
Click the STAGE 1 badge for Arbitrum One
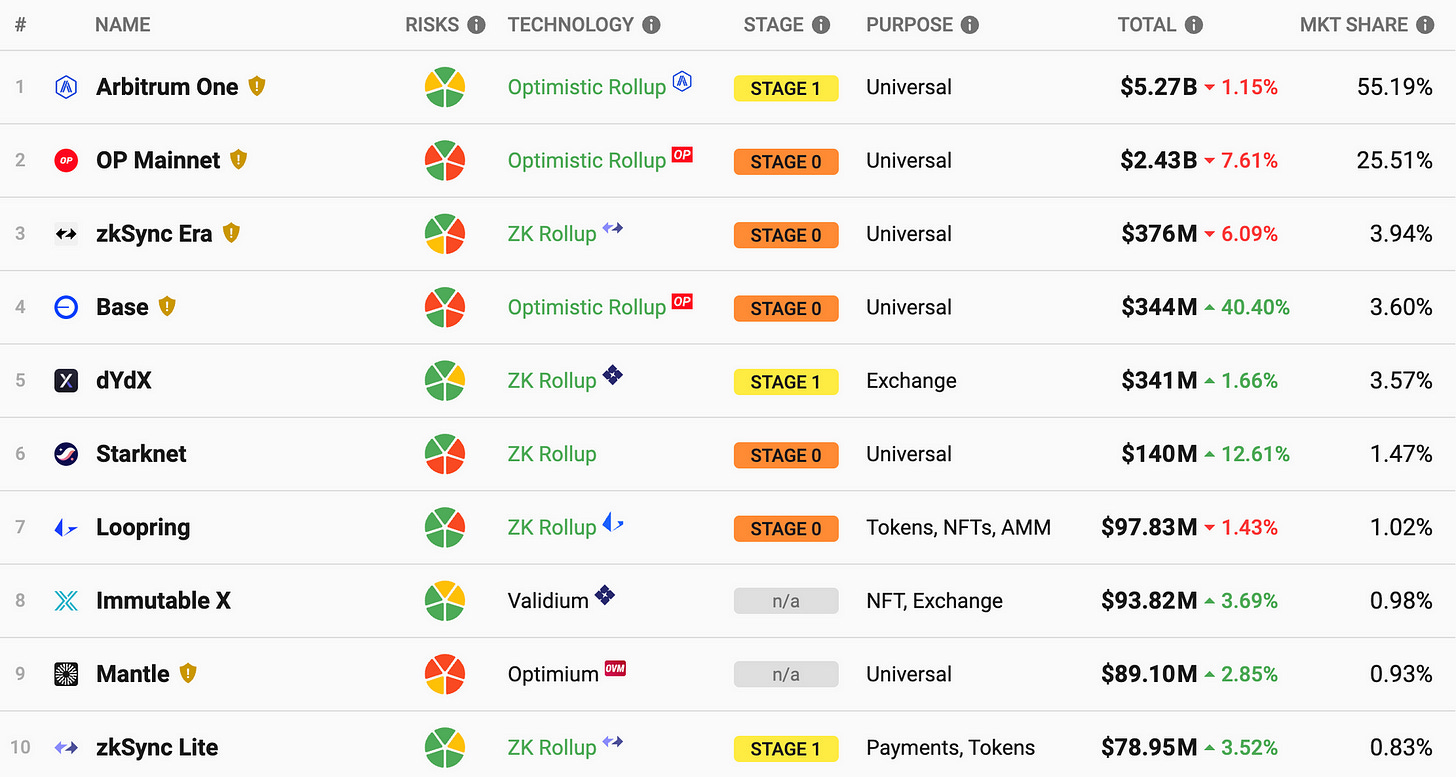point(786,88)
